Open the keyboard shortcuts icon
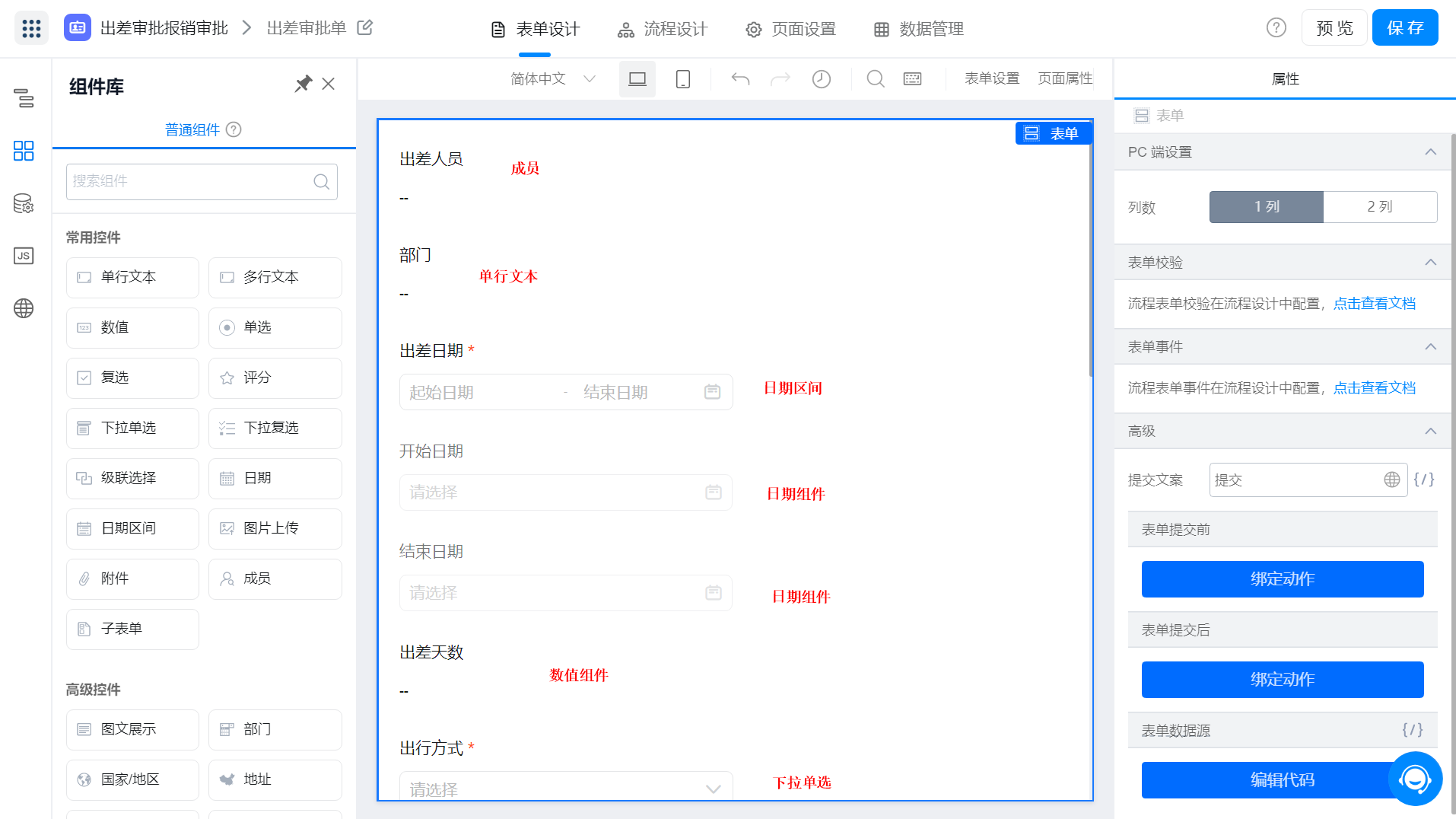 click(913, 79)
